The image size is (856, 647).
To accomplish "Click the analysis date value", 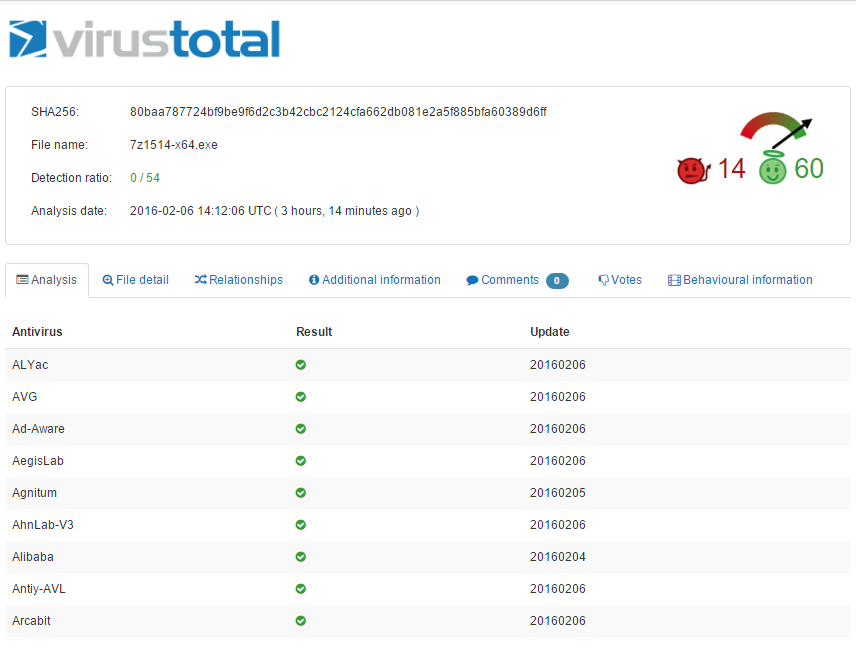I will pos(274,211).
